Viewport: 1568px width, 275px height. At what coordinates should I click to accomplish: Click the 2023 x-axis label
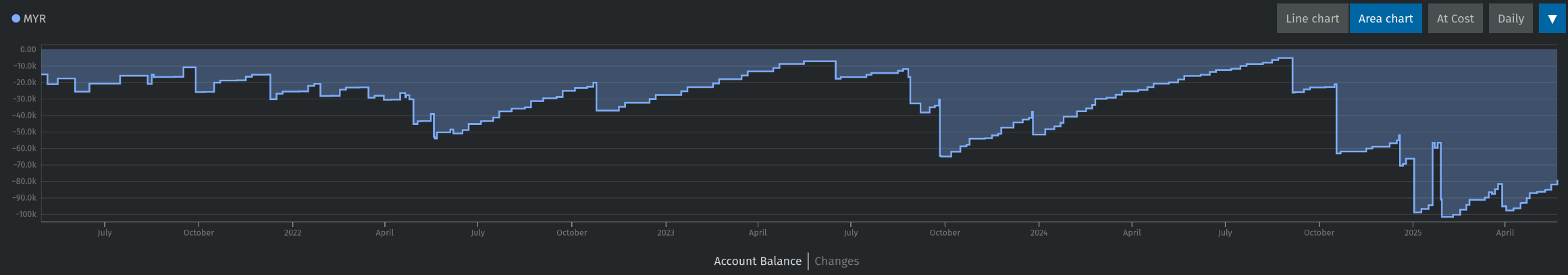(x=665, y=232)
